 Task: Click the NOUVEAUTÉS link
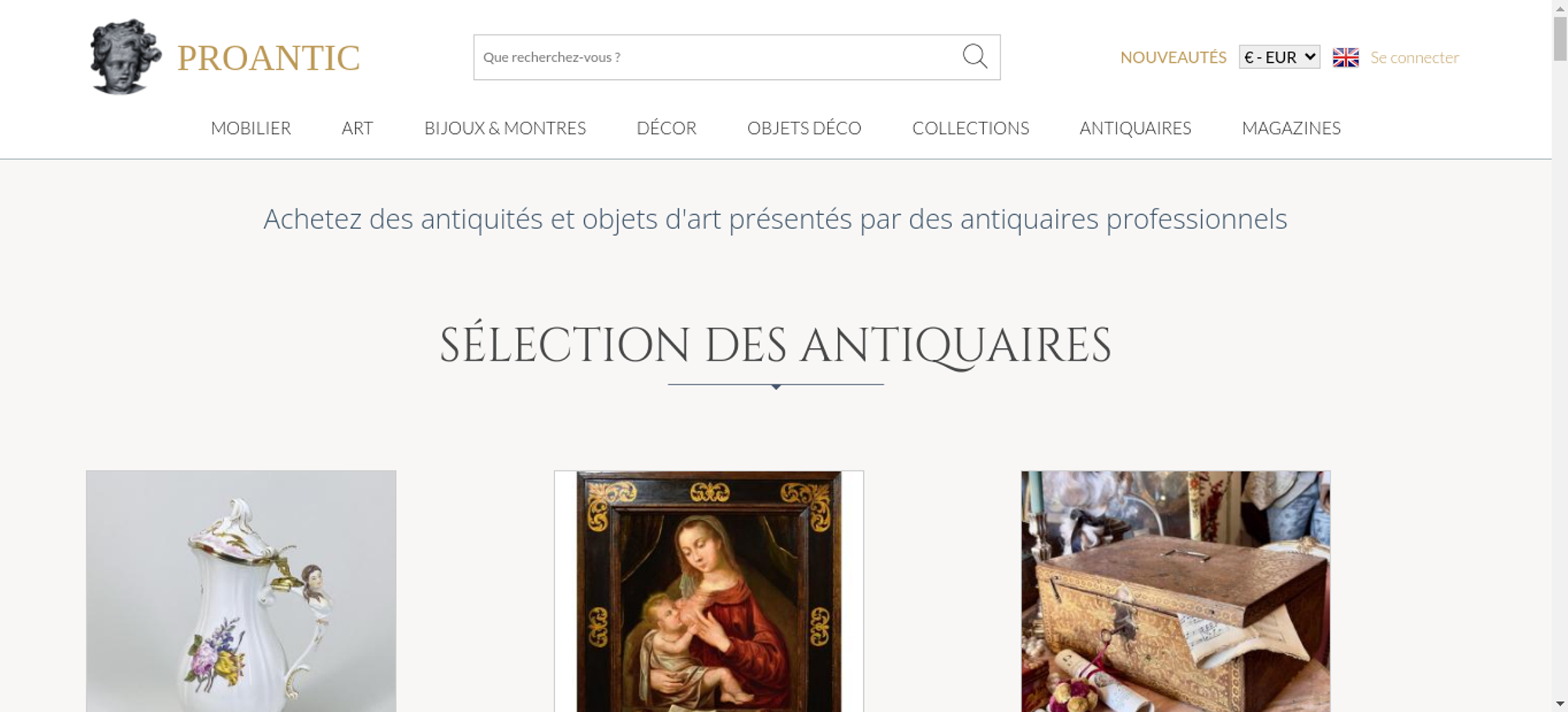pyautogui.click(x=1173, y=57)
